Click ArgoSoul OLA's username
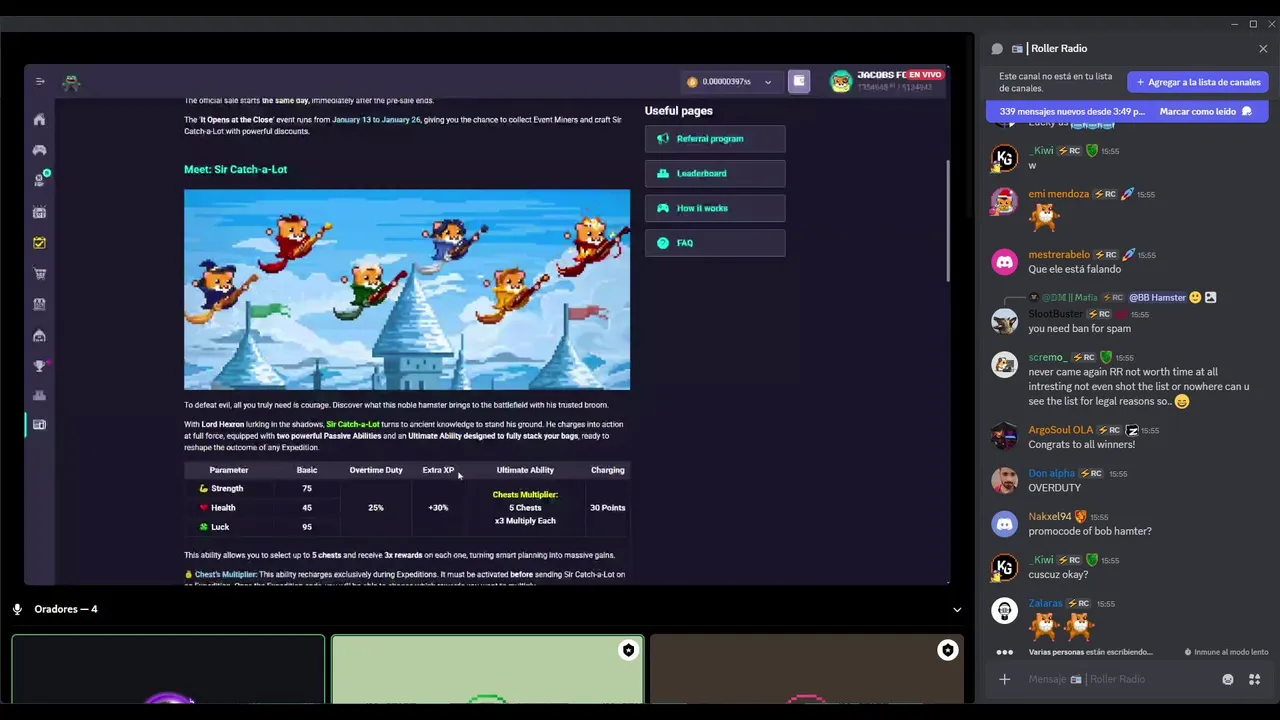Screen dimensions: 1280x720 coord(1061,431)
